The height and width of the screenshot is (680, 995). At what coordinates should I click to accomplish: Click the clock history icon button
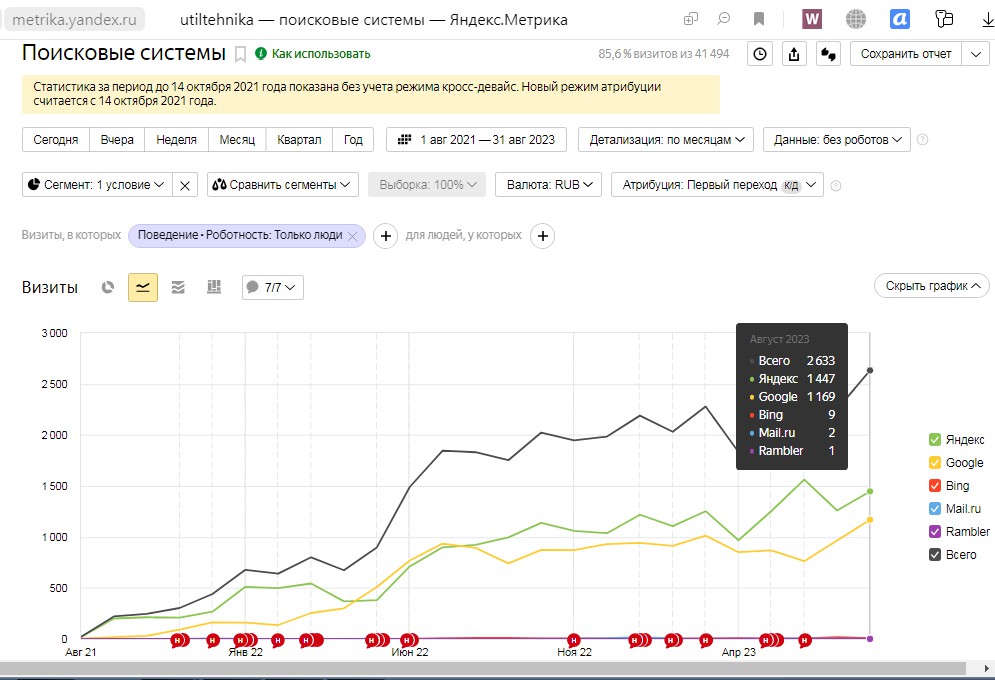pyautogui.click(x=760, y=54)
